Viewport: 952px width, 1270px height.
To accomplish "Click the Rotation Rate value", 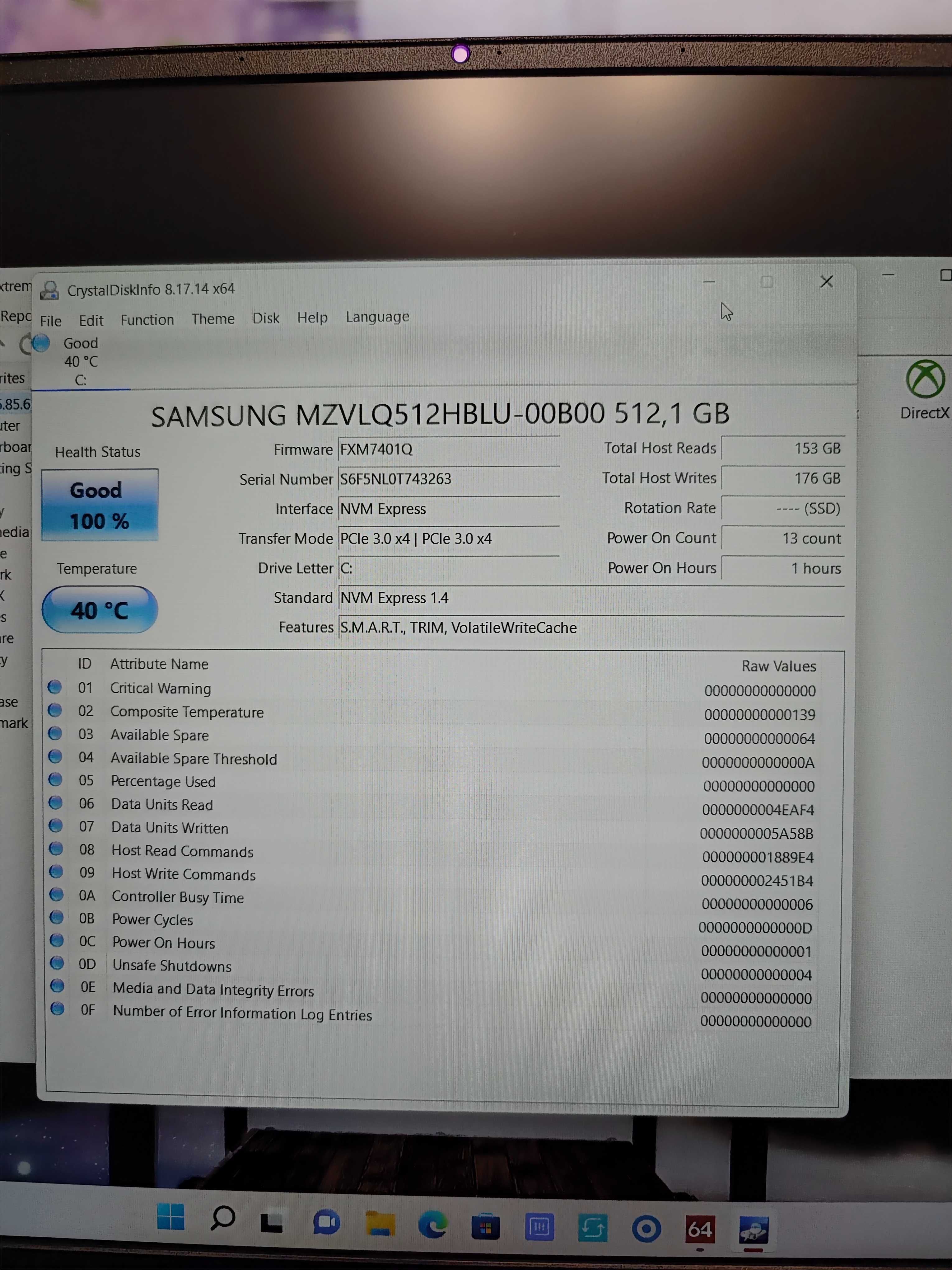I will (783, 509).
